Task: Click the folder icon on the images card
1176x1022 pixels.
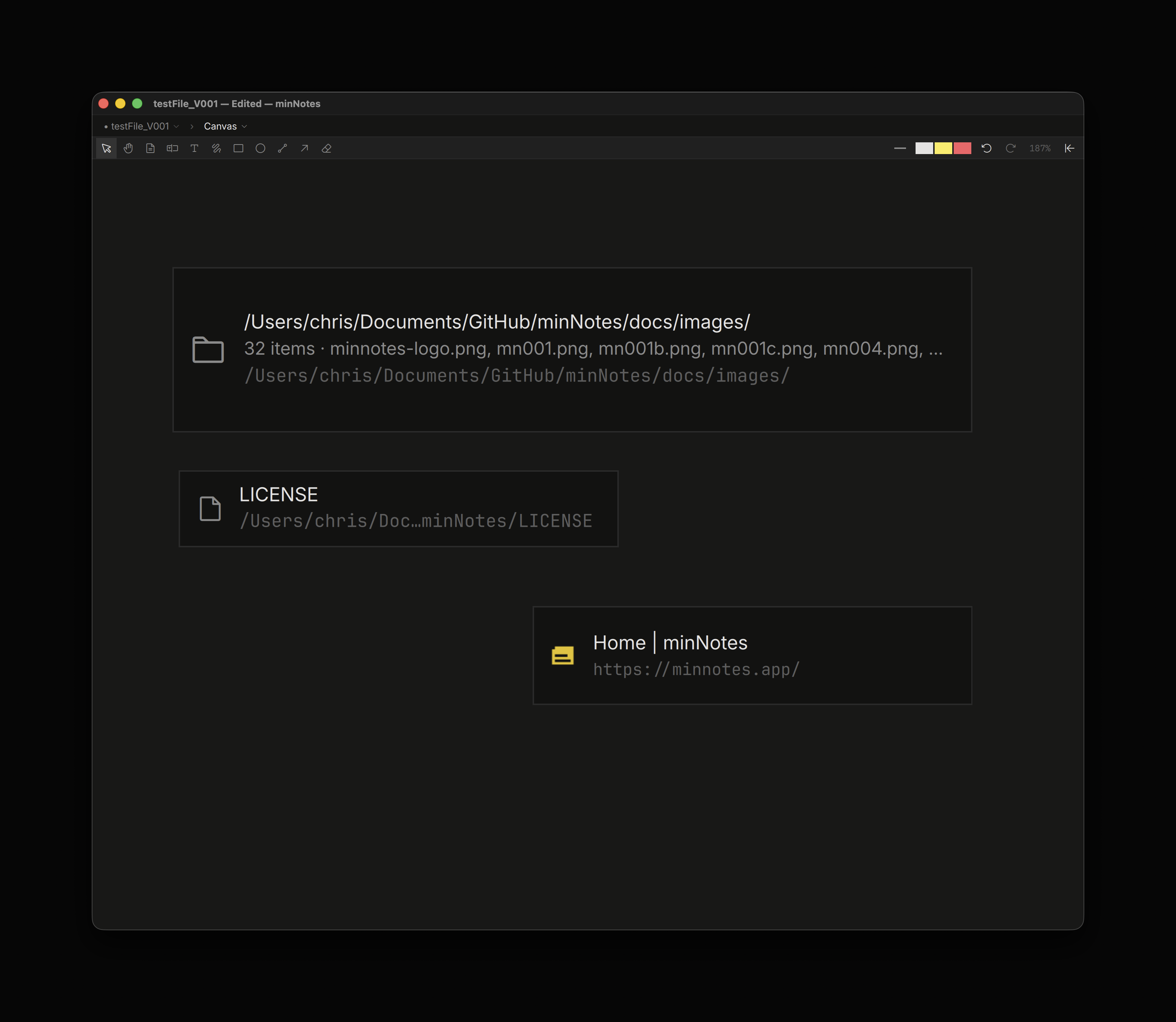Action: point(208,349)
